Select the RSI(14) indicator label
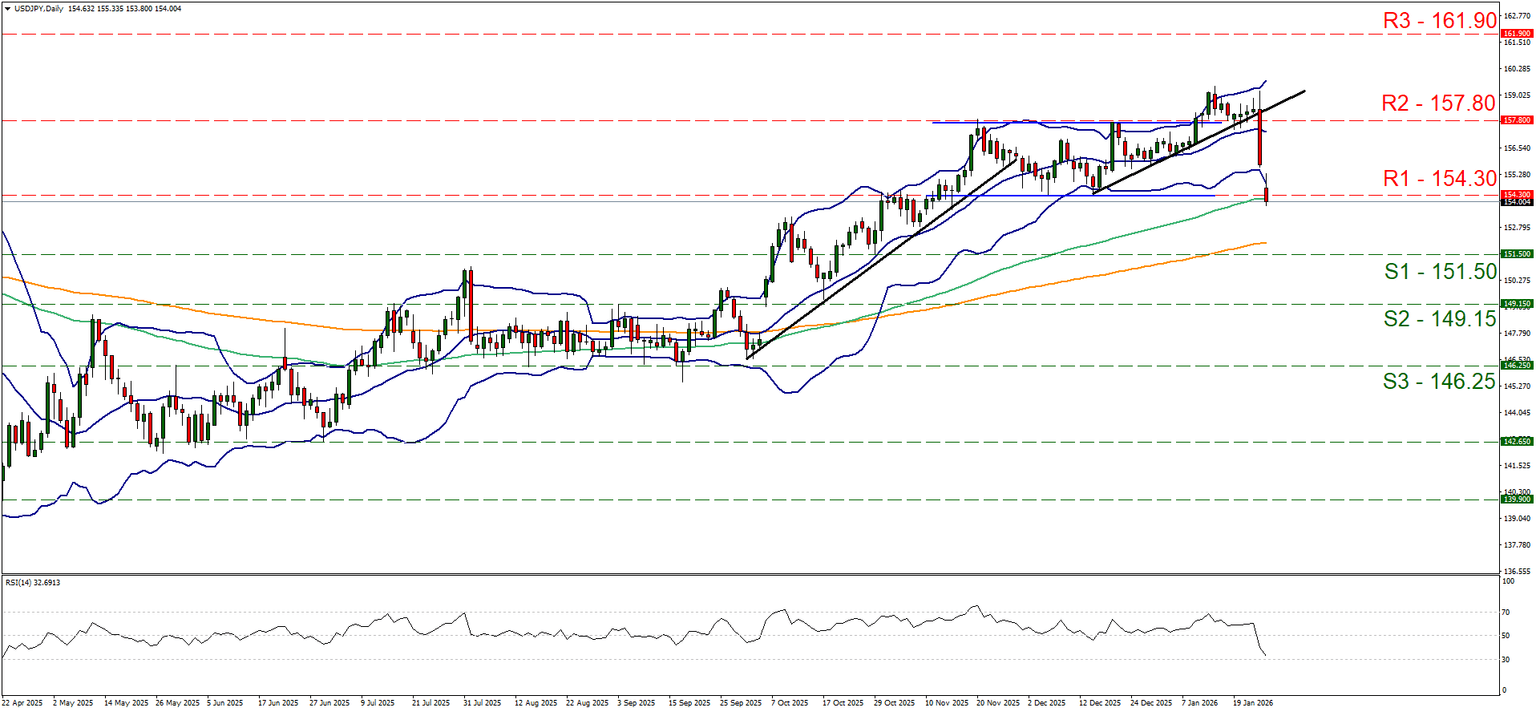 [x=32, y=582]
